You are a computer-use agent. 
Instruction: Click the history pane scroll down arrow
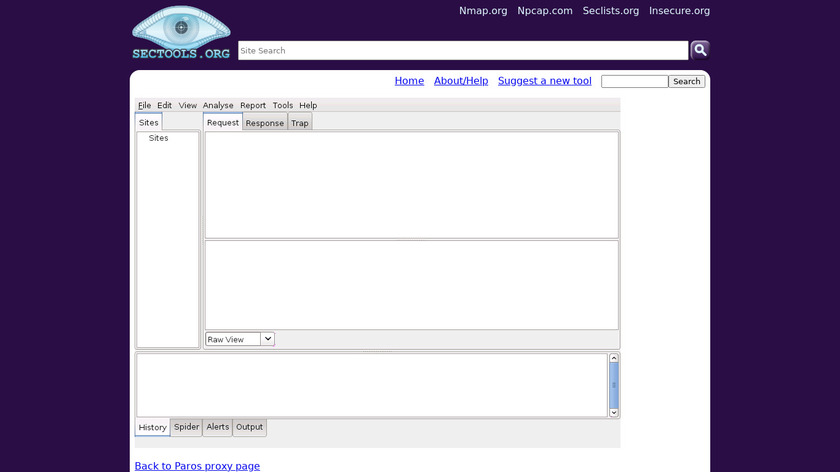[x=614, y=413]
